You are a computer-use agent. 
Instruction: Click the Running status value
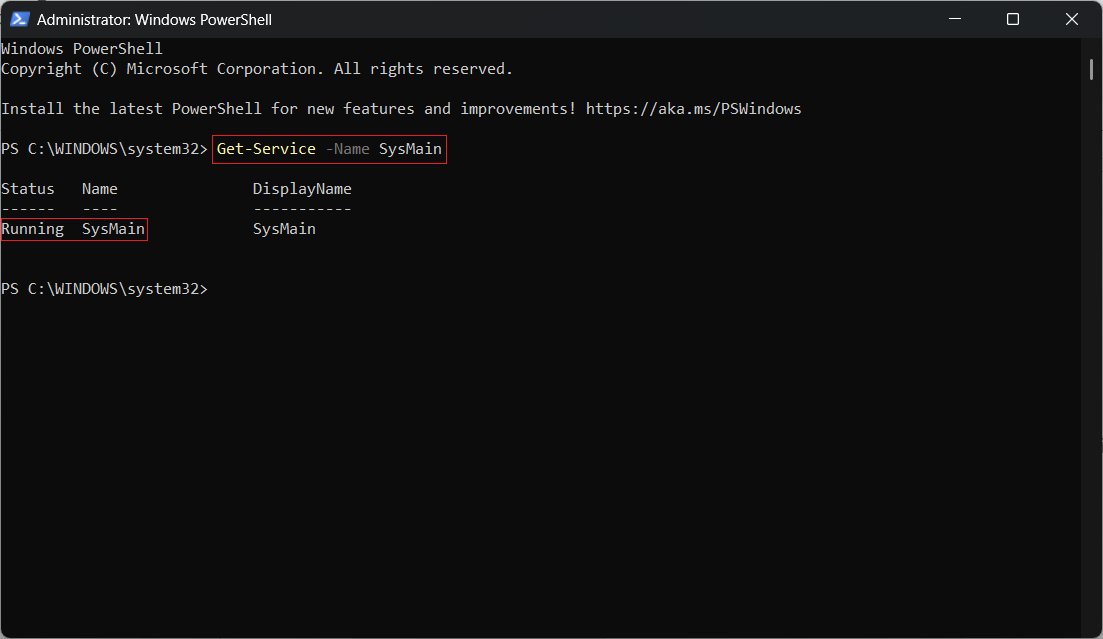pos(32,229)
